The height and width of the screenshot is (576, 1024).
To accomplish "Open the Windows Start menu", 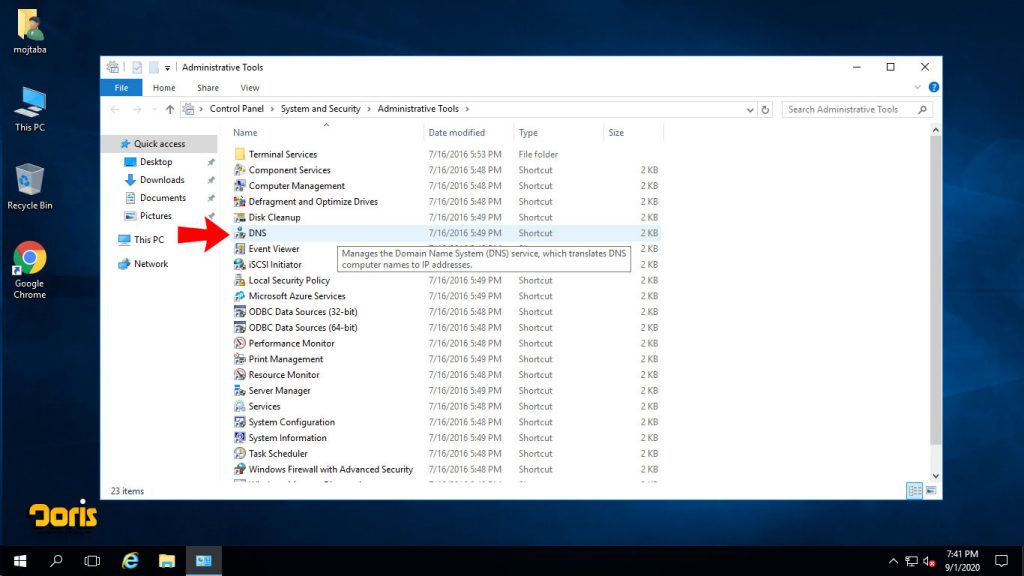I will click(x=20, y=561).
